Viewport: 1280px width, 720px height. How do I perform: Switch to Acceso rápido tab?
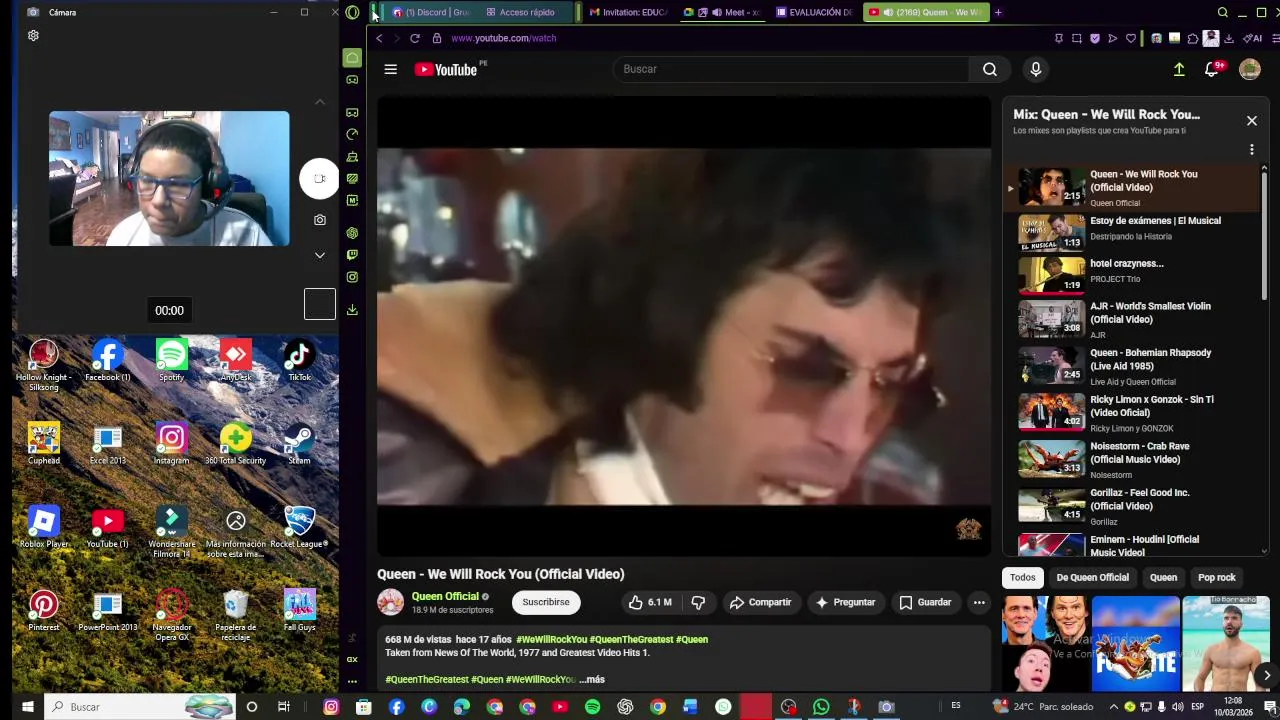pyautogui.click(x=527, y=12)
